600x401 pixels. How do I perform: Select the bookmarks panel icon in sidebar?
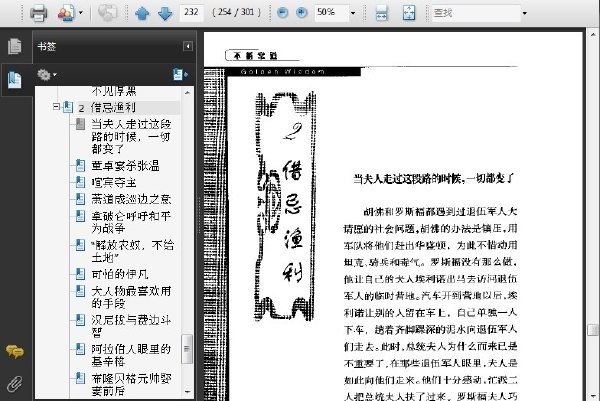click(x=15, y=80)
